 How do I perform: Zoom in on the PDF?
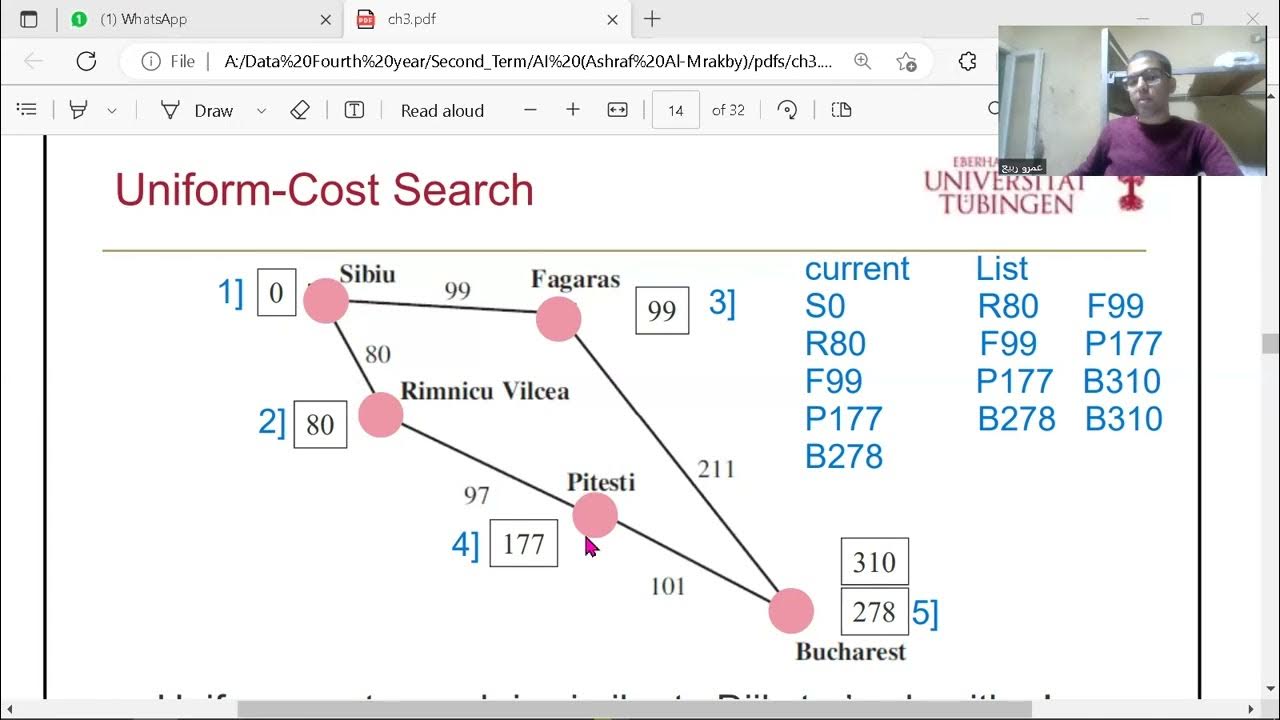point(573,110)
